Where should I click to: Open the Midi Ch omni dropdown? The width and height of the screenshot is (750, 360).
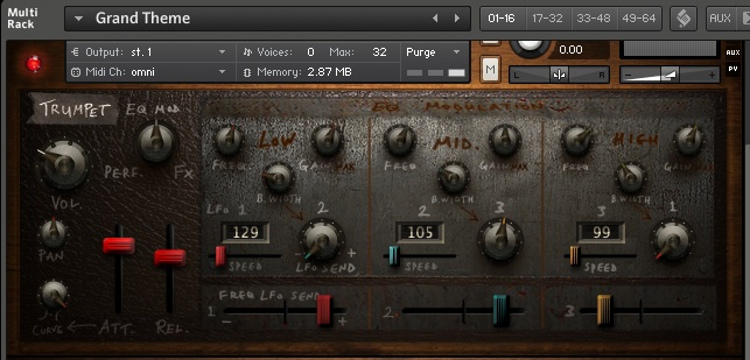(150, 72)
